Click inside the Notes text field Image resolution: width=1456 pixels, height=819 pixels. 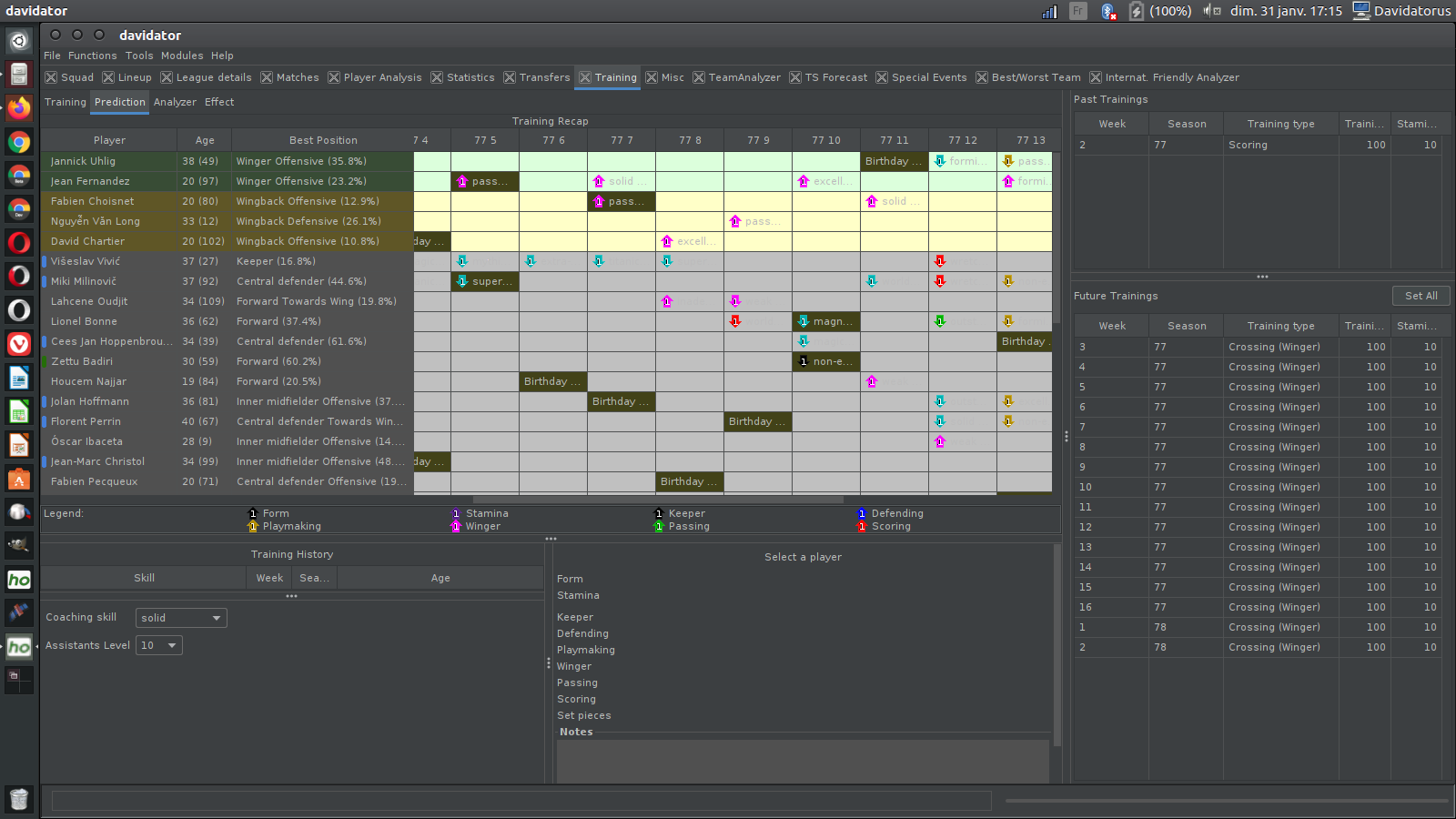[803, 762]
